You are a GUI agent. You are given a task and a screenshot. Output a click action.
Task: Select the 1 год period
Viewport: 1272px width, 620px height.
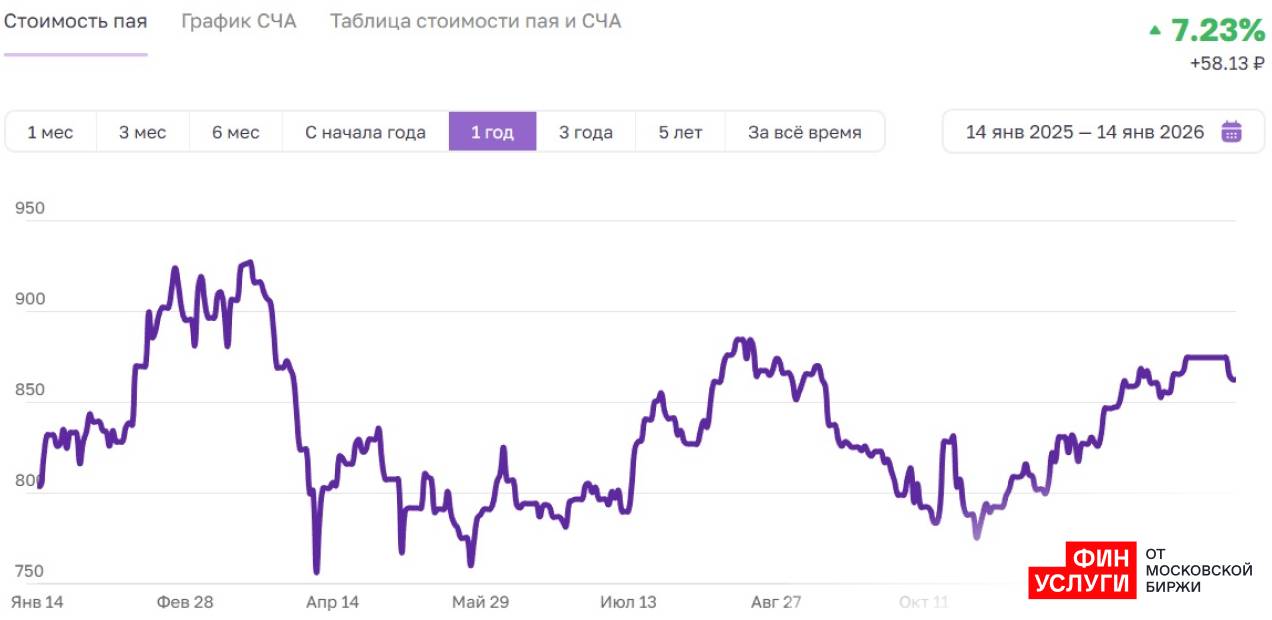pyautogui.click(x=492, y=132)
